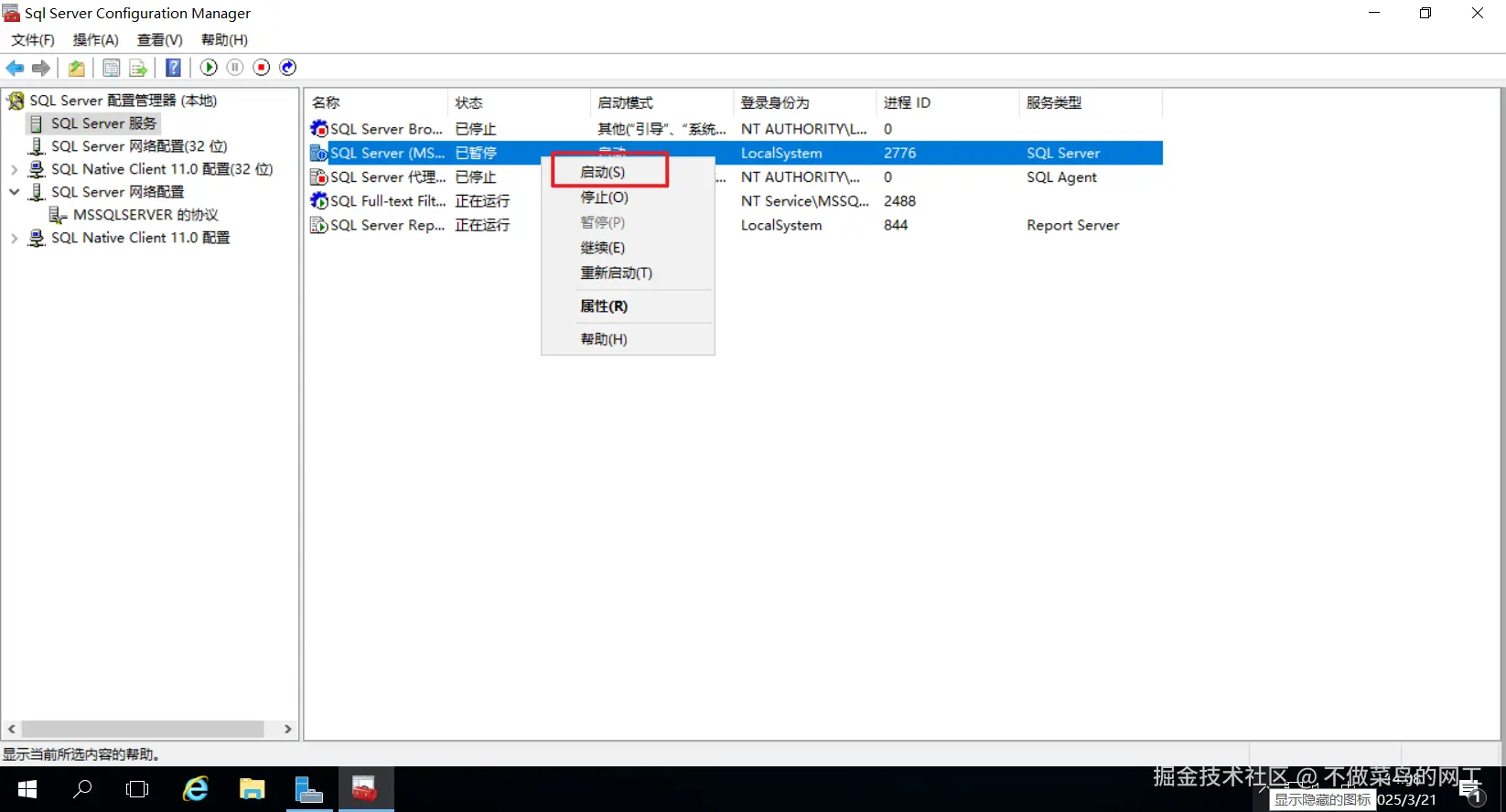Sort by the 启动模式 column header

[662, 102]
